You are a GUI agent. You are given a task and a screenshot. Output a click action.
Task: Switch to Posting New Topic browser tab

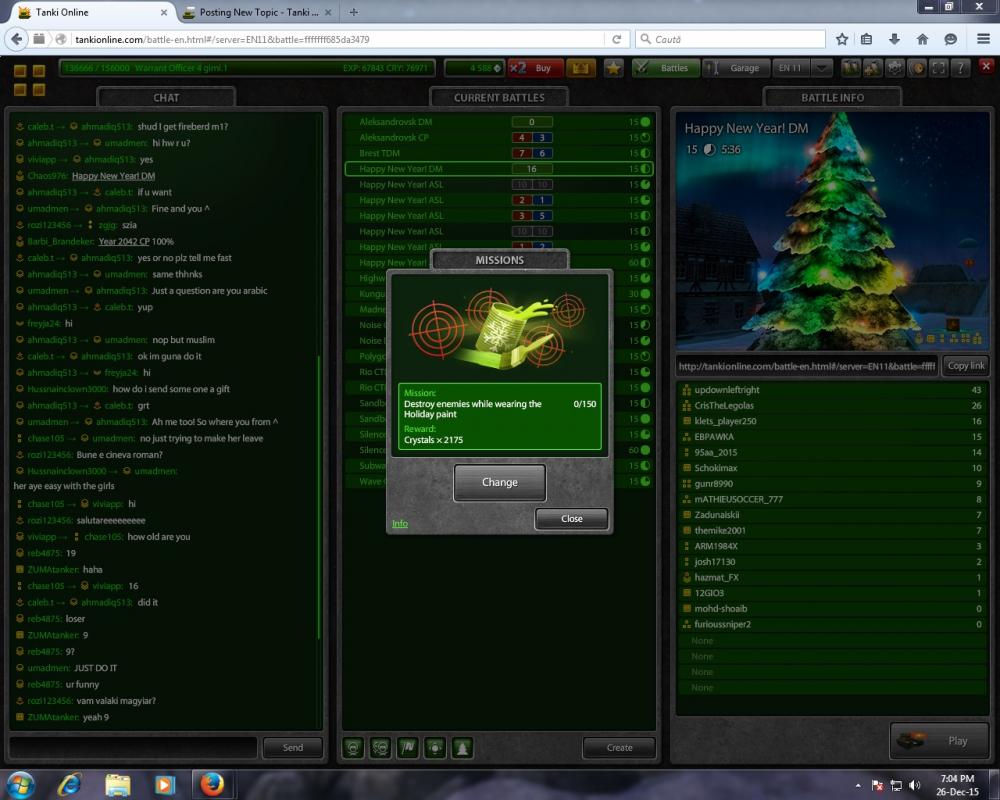[256, 12]
